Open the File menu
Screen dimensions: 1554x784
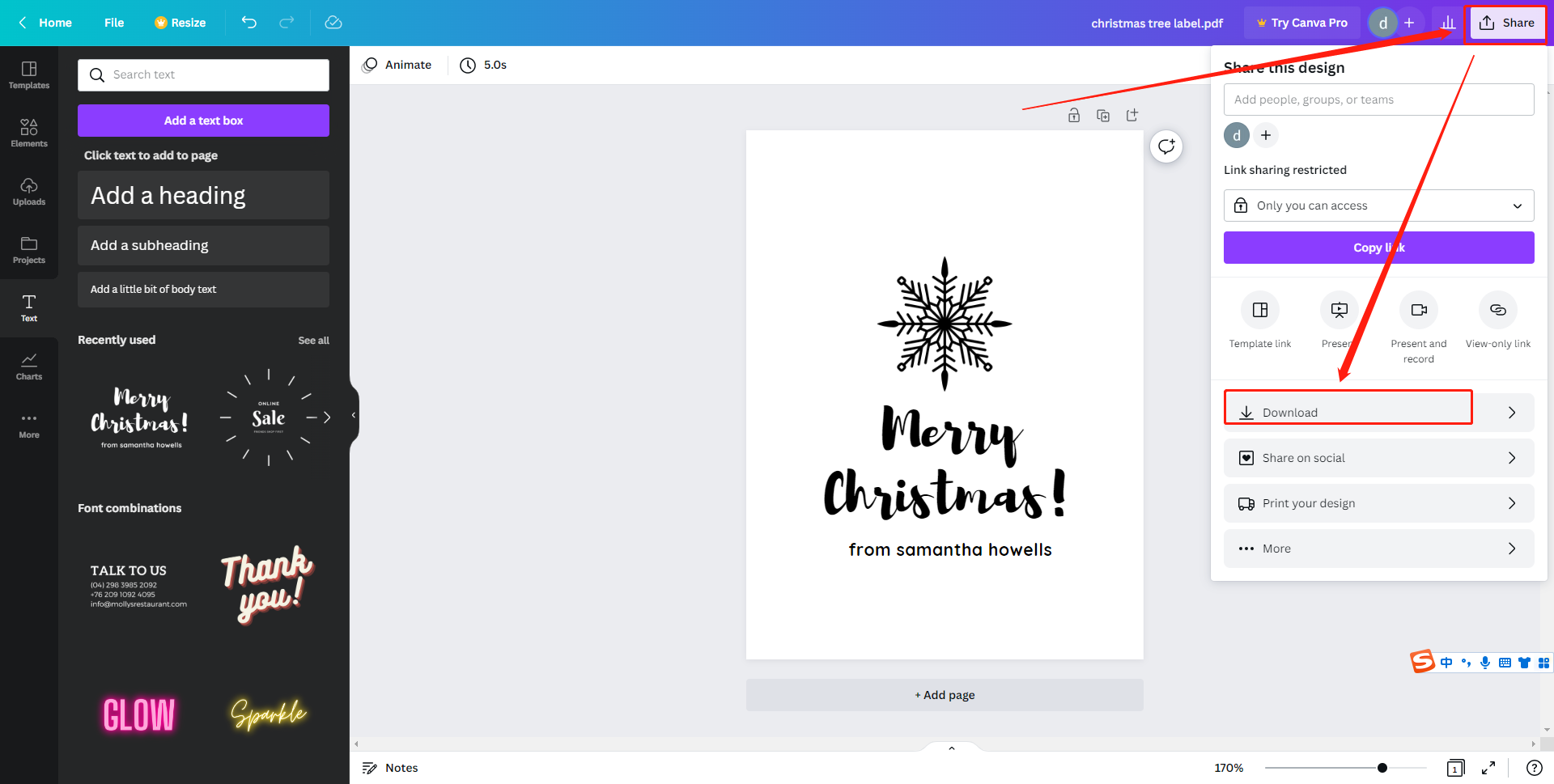coord(114,23)
